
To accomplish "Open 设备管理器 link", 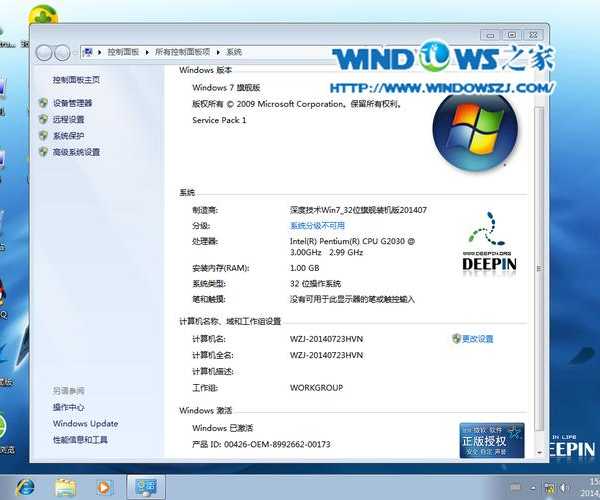I will 72,103.
